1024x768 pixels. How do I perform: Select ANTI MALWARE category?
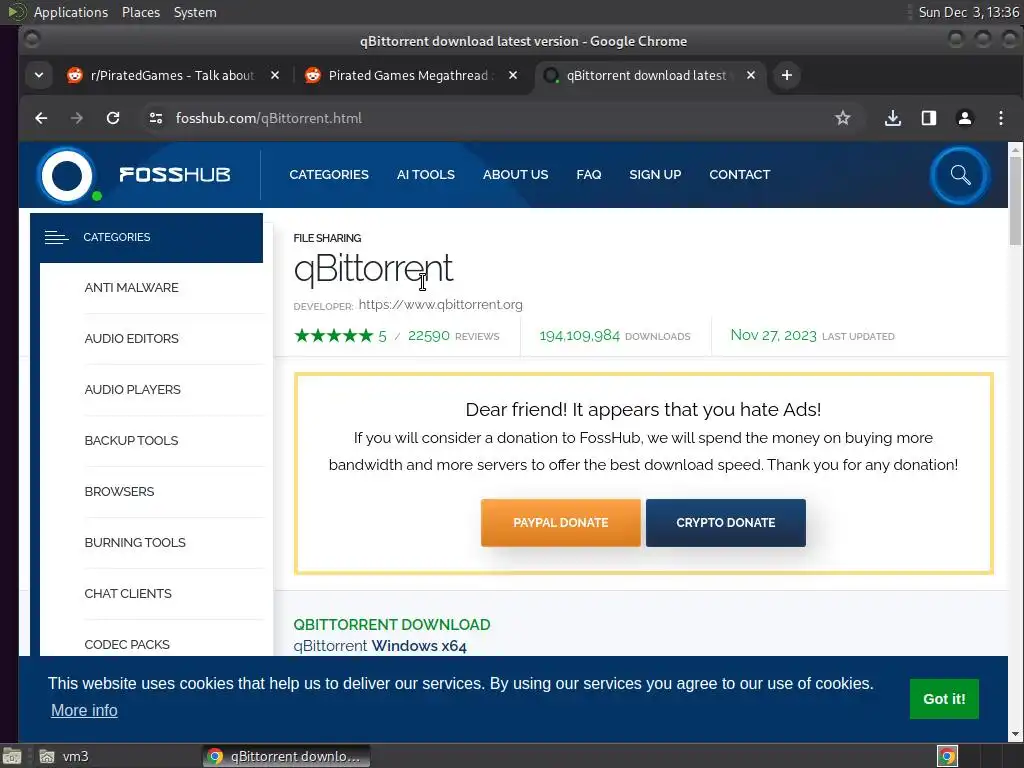coord(131,287)
